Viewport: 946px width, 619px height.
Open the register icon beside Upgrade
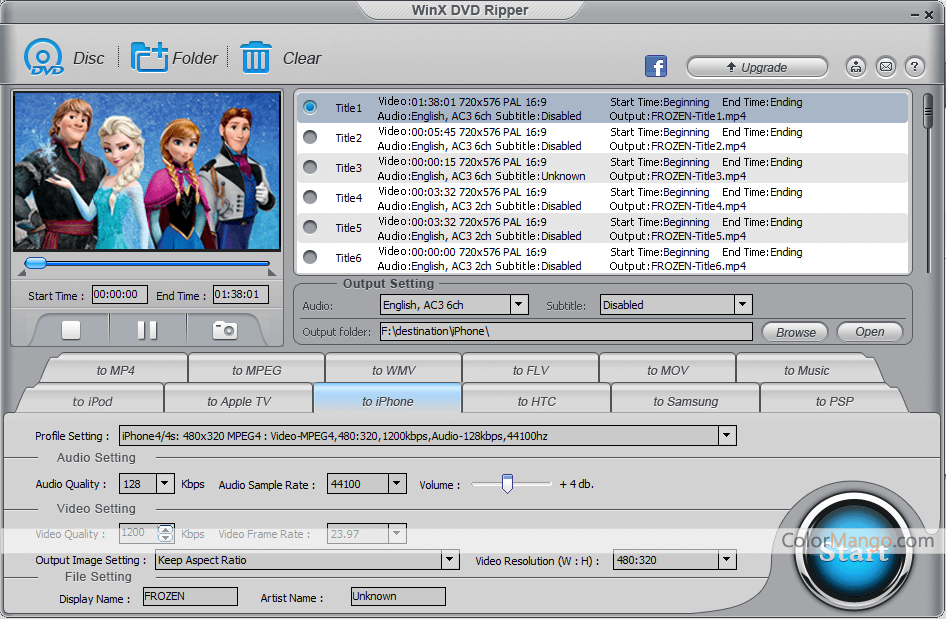coord(856,66)
